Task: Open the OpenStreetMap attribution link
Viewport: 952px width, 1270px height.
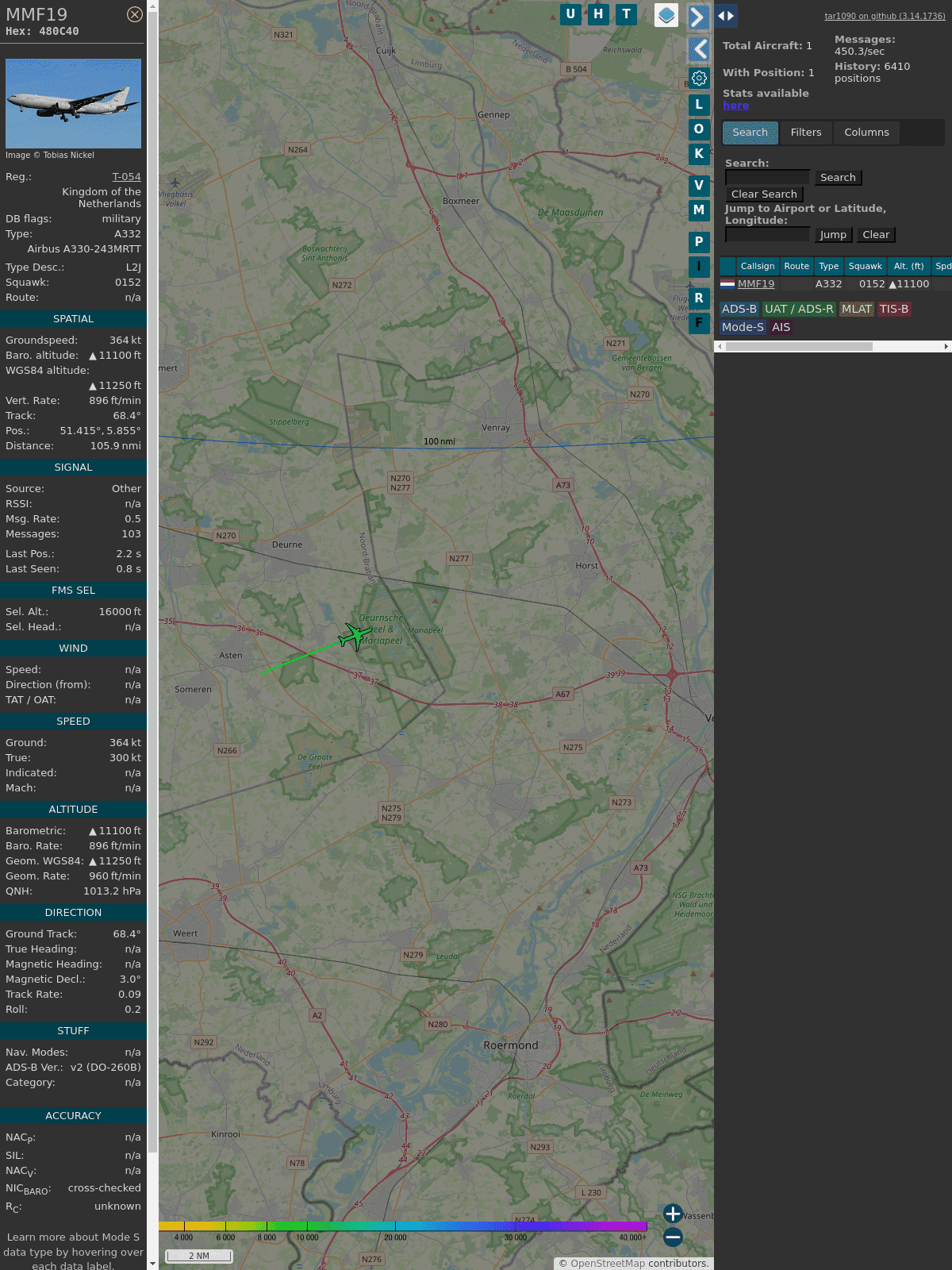Action: coord(608,1264)
